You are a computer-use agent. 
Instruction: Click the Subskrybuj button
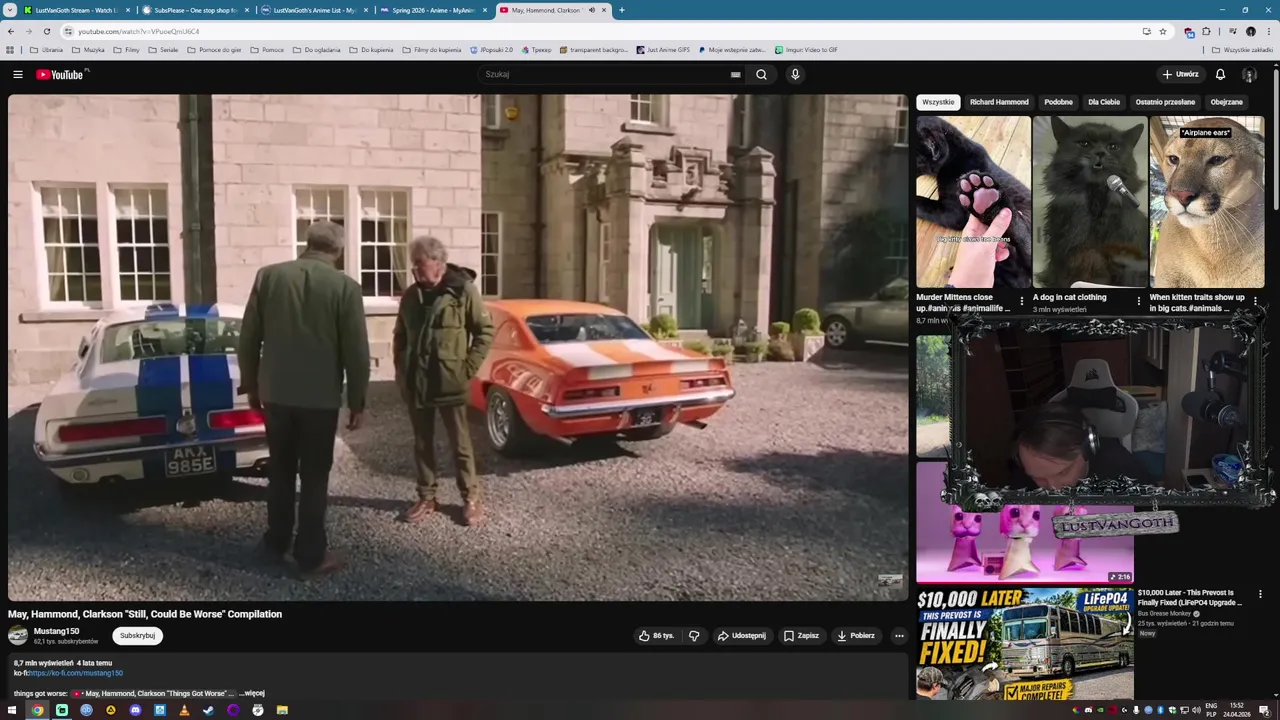pos(137,635)
